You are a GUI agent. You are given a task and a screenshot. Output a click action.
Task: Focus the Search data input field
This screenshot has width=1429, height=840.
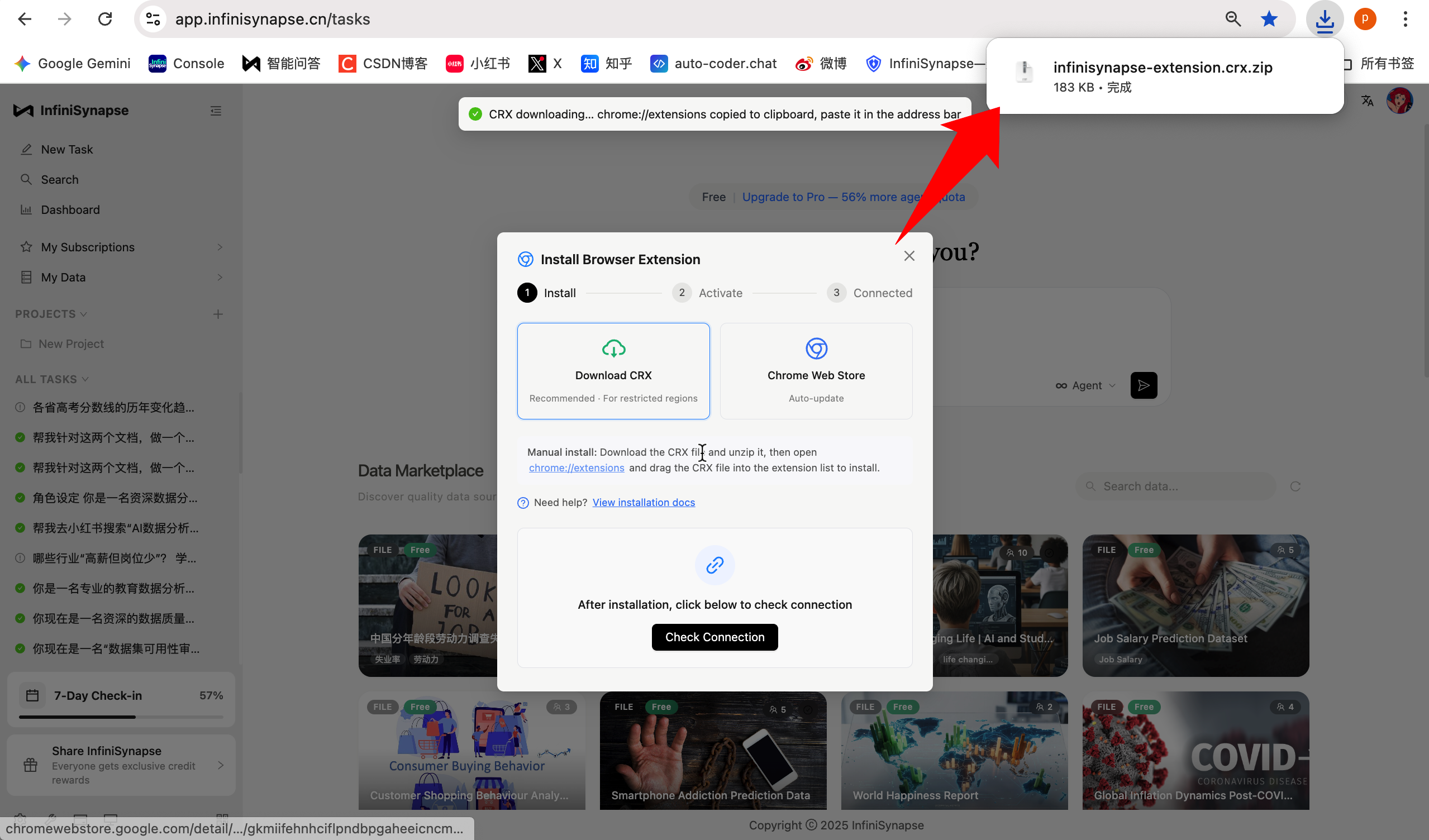tap(1175, 486)
